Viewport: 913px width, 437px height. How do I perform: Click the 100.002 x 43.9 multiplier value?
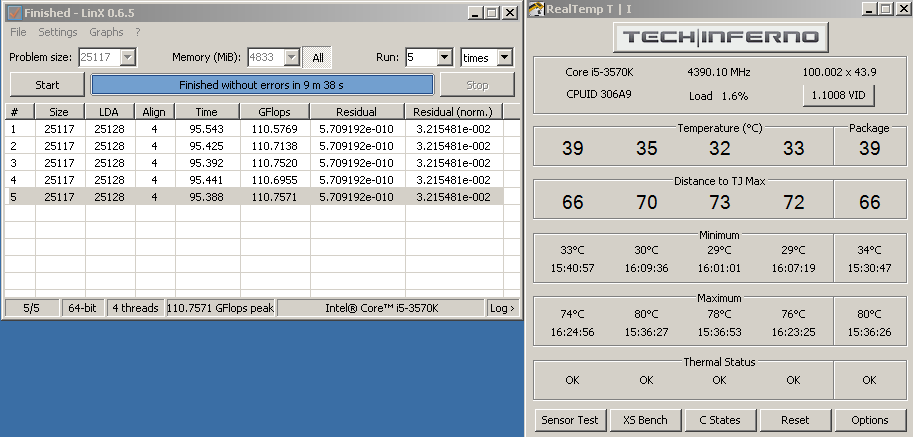840,72
